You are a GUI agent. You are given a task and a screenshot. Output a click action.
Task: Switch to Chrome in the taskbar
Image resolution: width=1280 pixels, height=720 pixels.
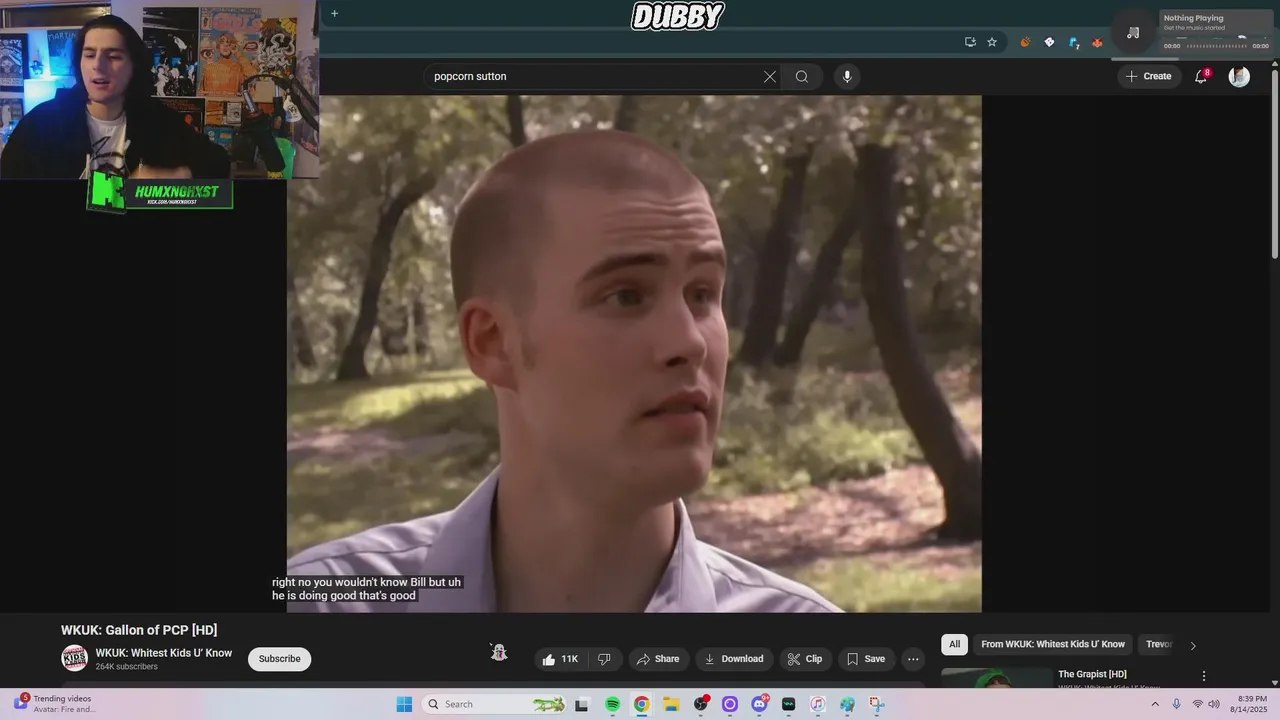pos(641,704)
